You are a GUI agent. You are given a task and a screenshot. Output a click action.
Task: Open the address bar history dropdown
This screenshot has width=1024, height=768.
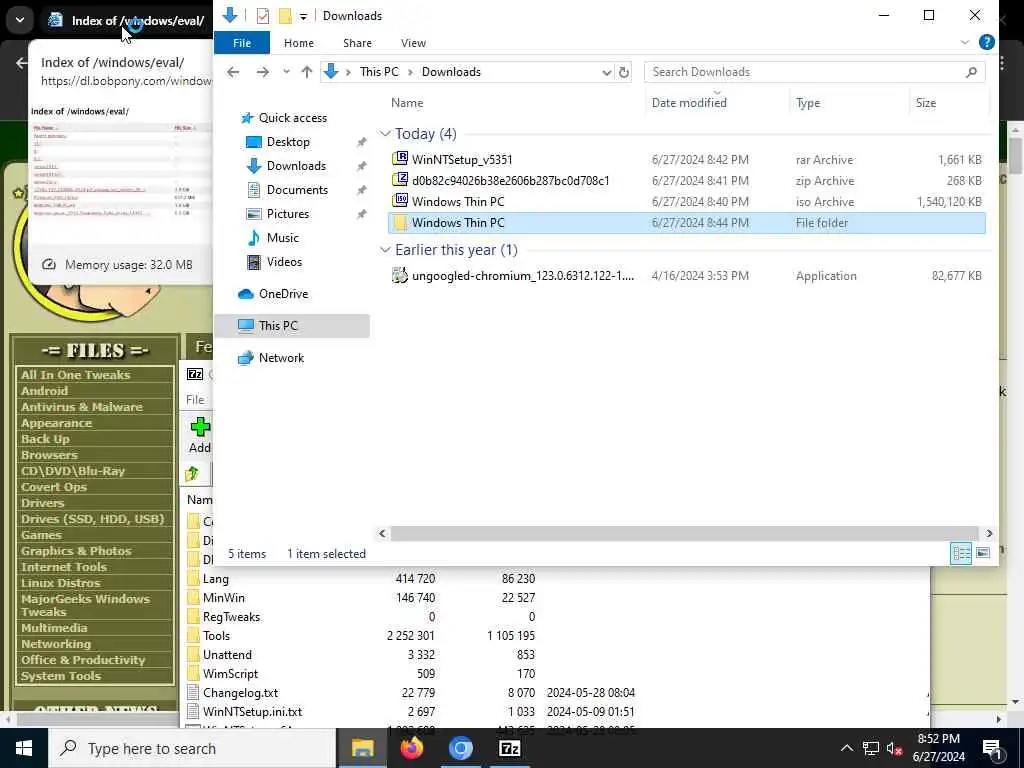point(606,72)
